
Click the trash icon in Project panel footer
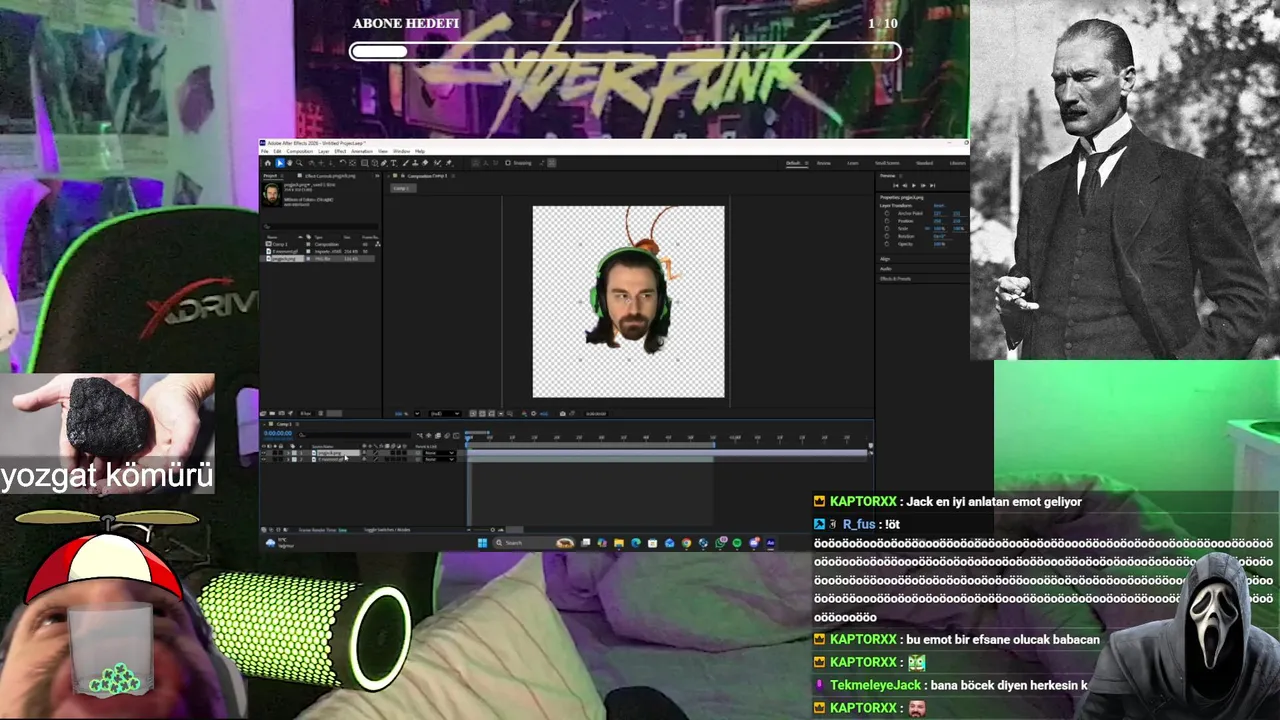pyautogui.click(x=320, y=413)
